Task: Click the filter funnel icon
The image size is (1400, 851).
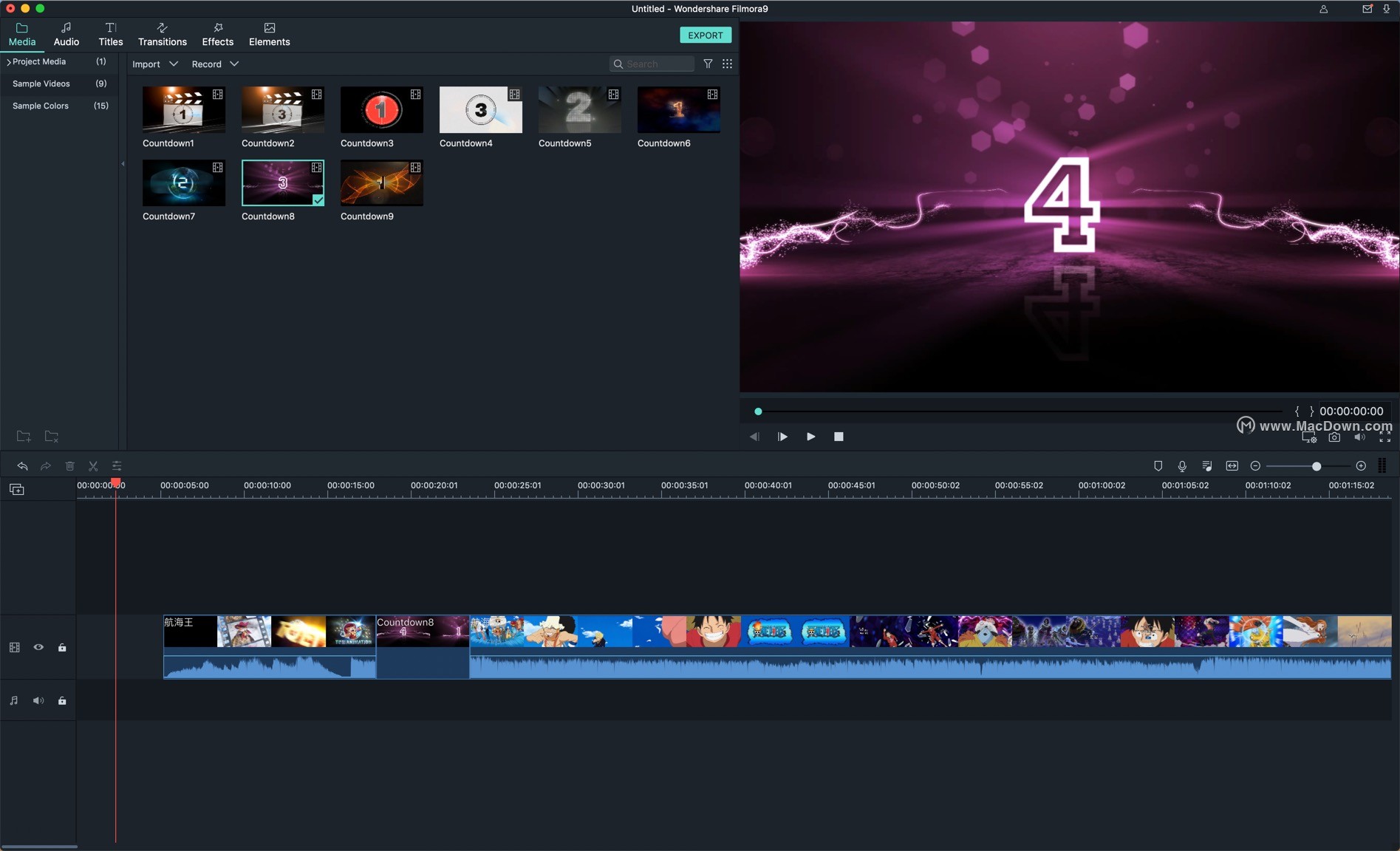Action: click(708, 64)
